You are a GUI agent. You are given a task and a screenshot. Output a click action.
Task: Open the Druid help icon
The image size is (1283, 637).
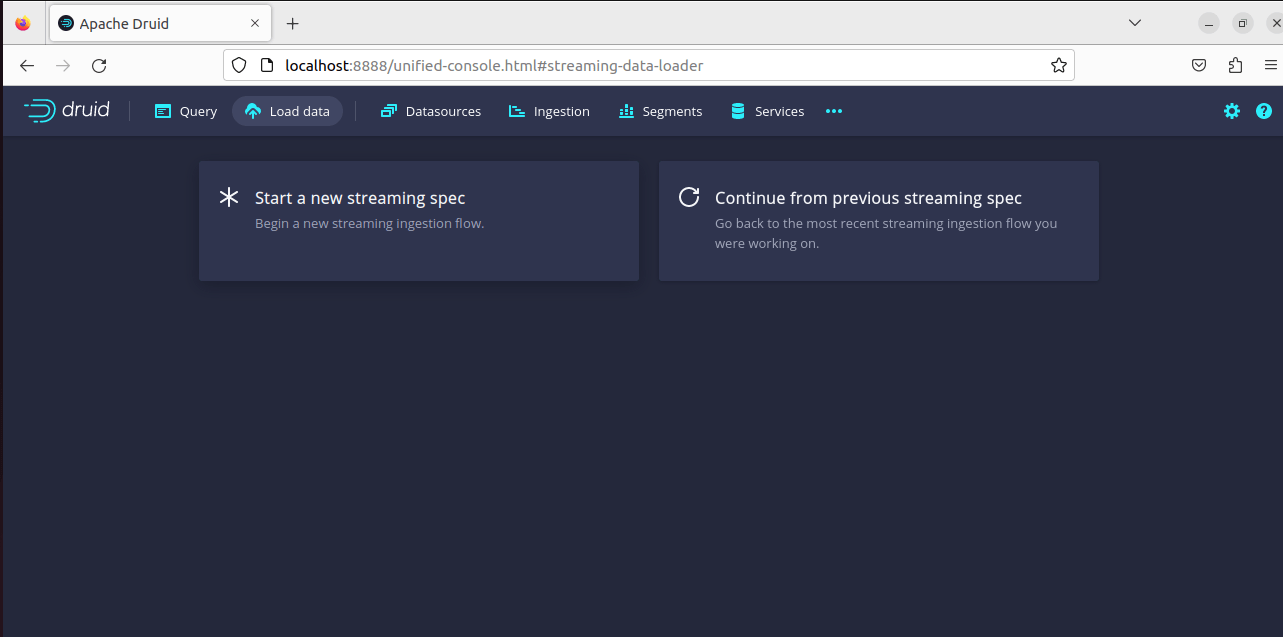point(1263,111)
